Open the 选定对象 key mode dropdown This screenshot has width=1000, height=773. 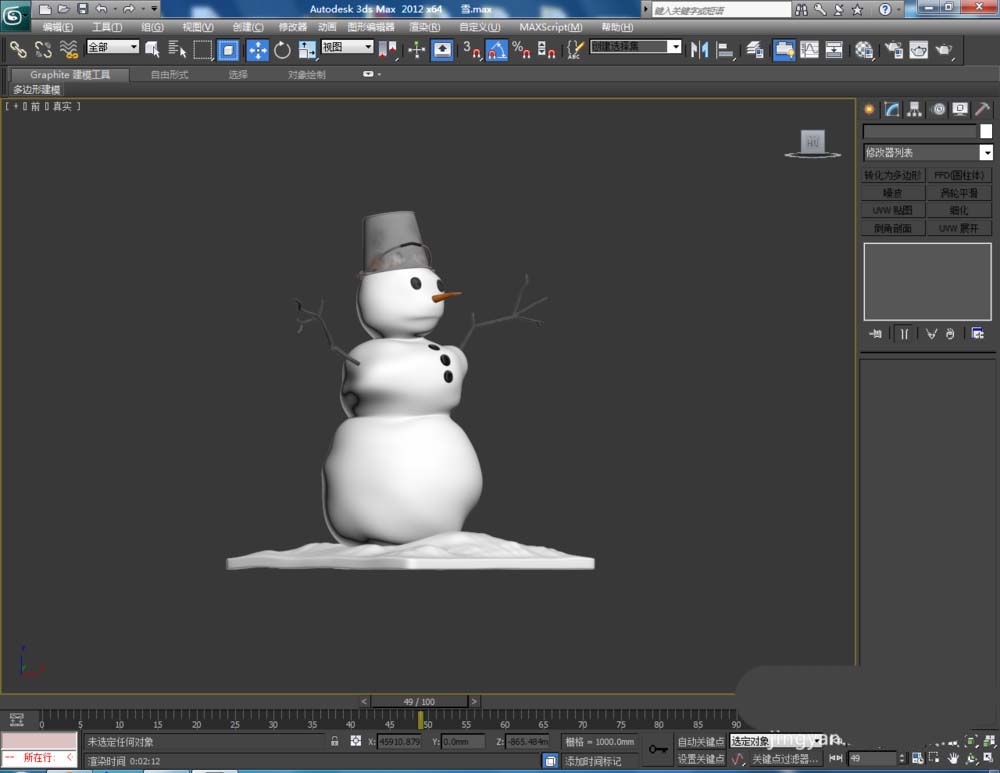tap(776, 741)
